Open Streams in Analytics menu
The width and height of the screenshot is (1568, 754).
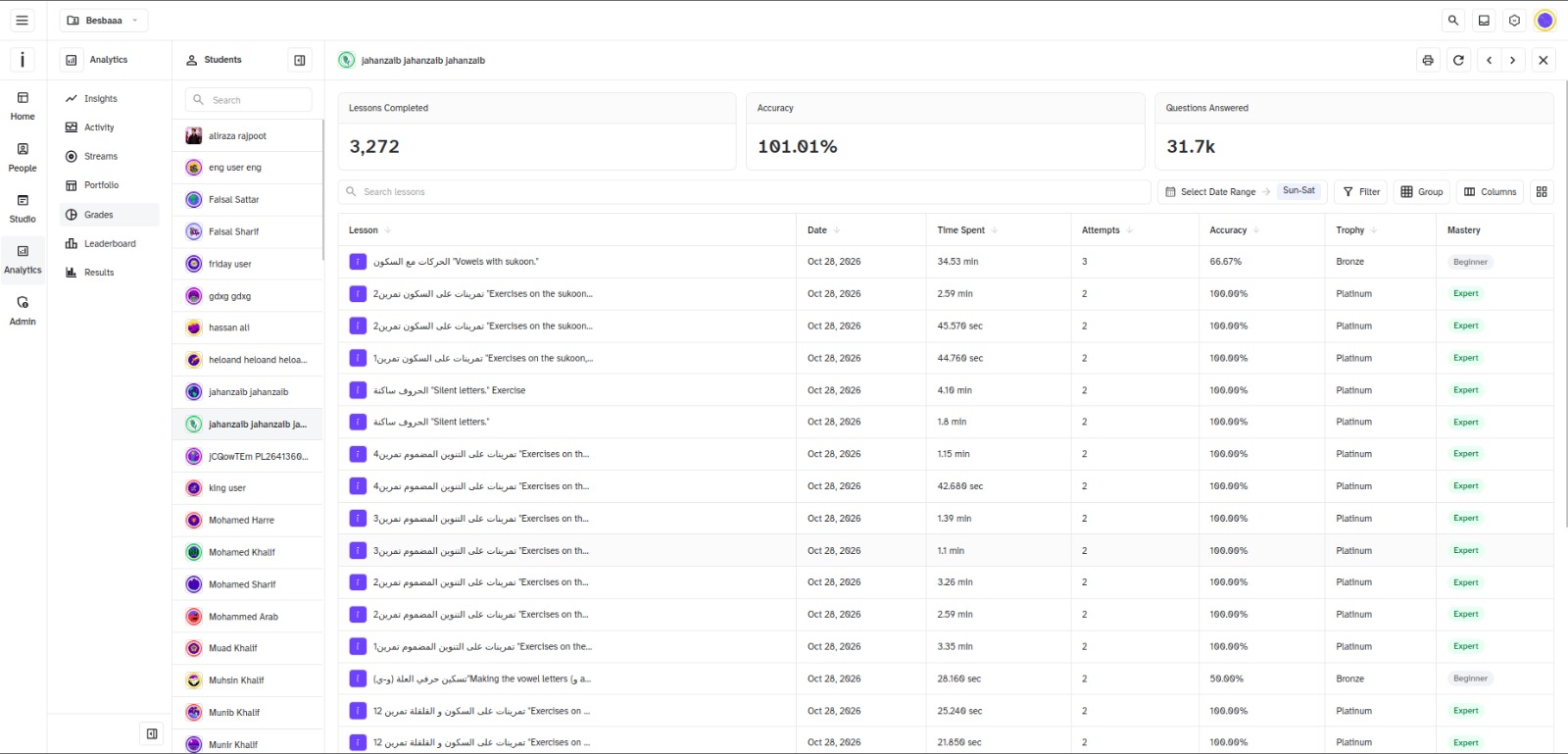(110, 157)
